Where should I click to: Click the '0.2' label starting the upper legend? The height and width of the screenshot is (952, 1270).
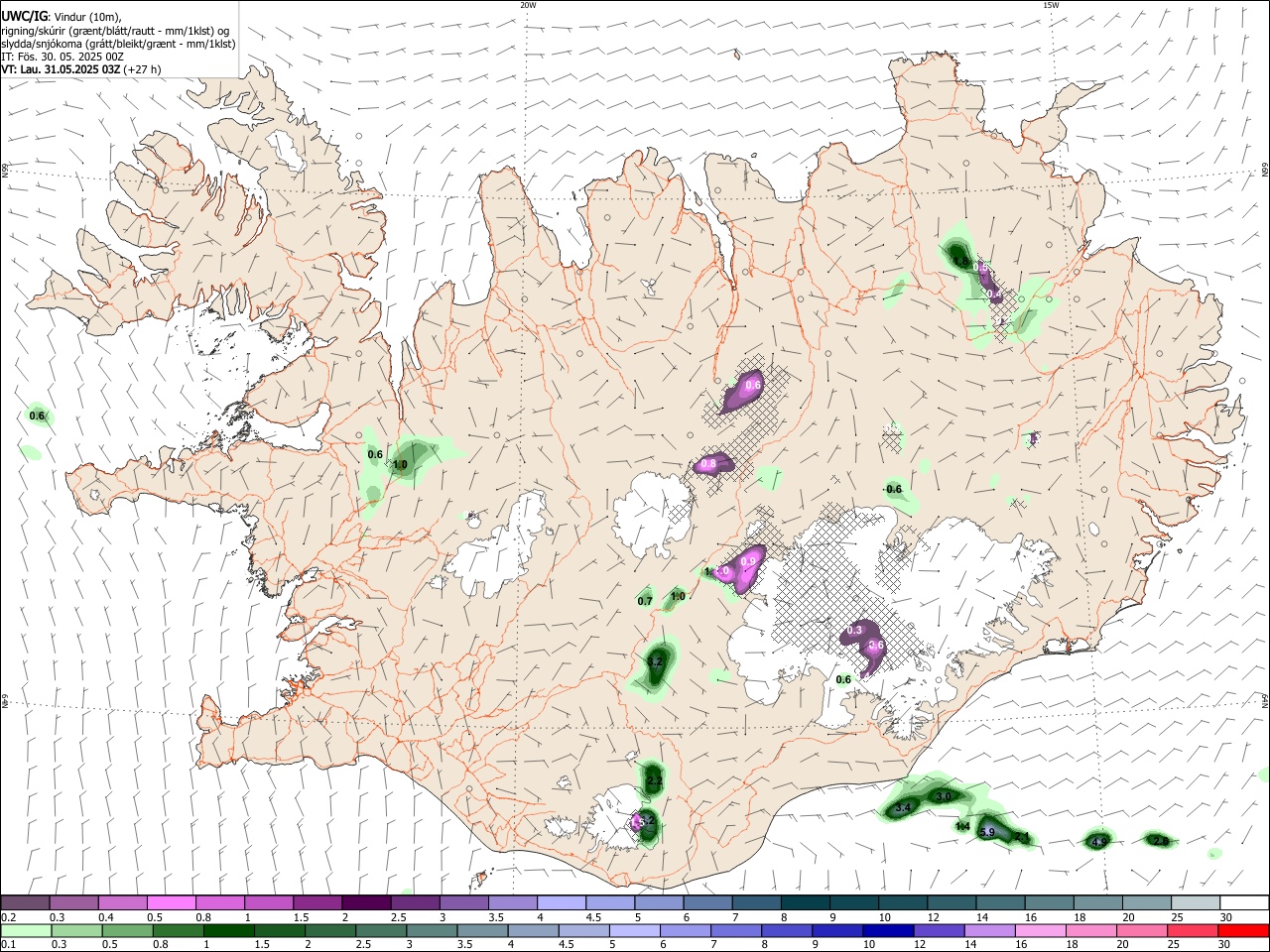[8, 917]
